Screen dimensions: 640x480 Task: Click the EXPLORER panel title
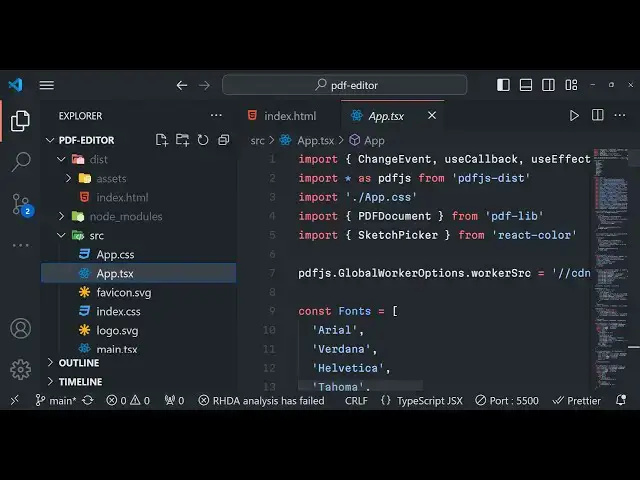click(80, 116)
